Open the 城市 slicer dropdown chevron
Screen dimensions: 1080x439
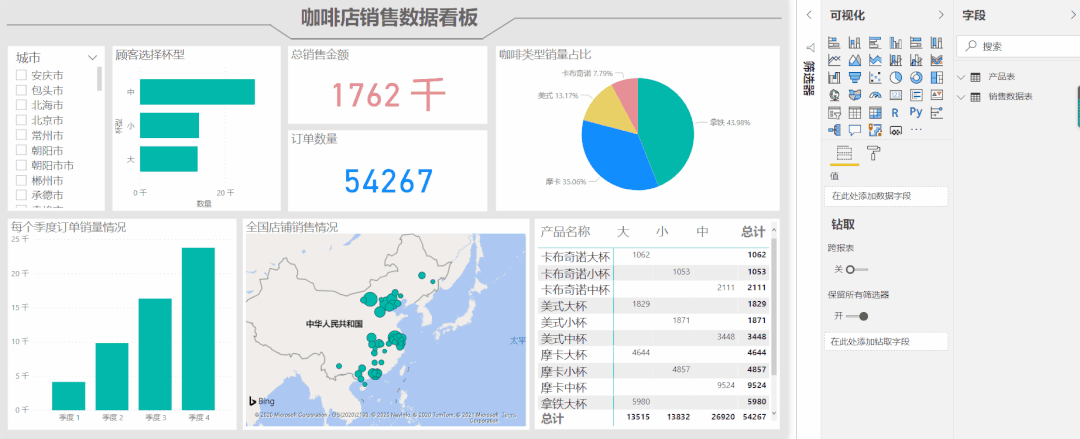92,58
